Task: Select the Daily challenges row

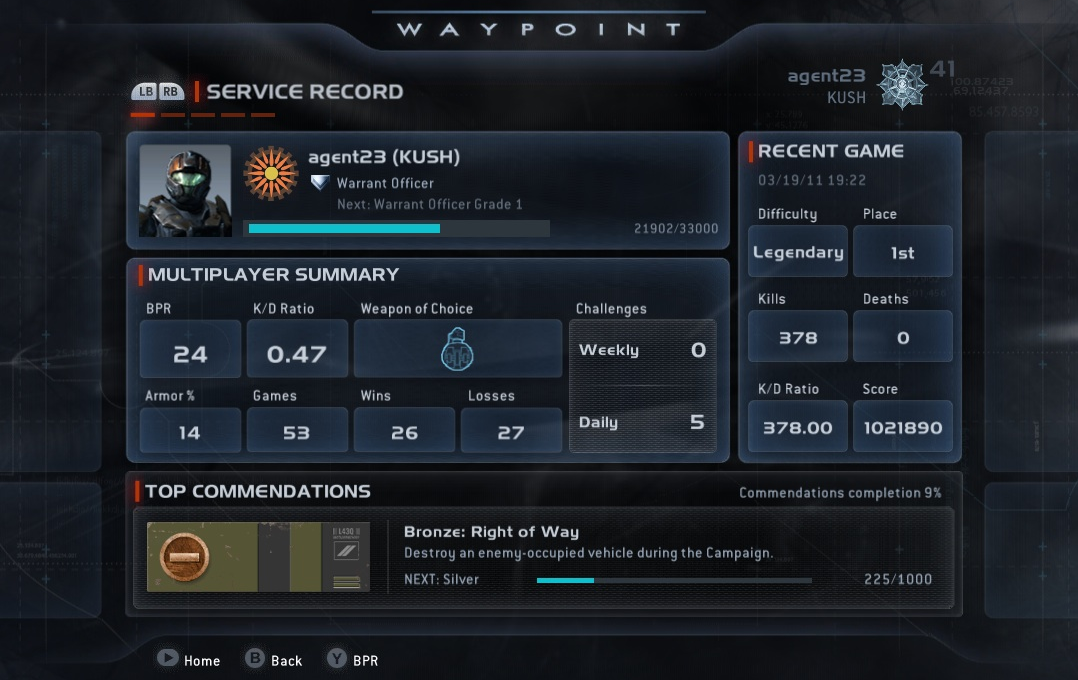Action: 642,422
